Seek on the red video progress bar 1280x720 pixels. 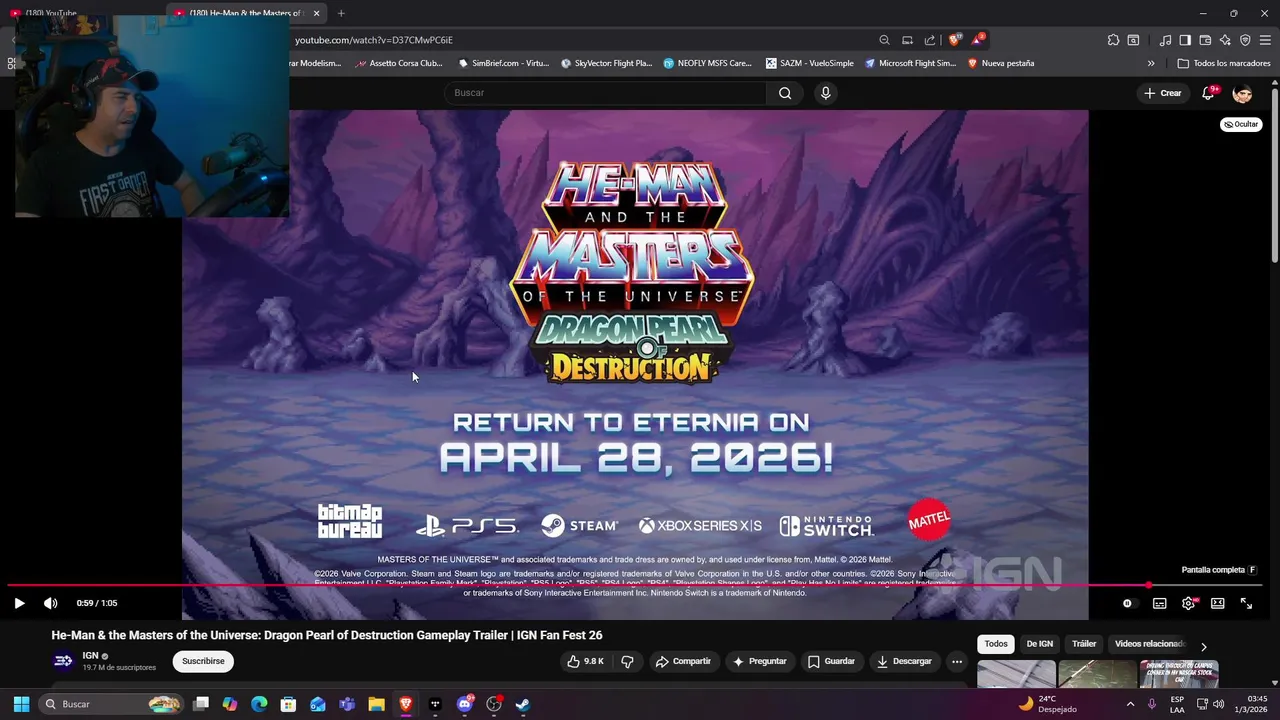click(636, 585)
